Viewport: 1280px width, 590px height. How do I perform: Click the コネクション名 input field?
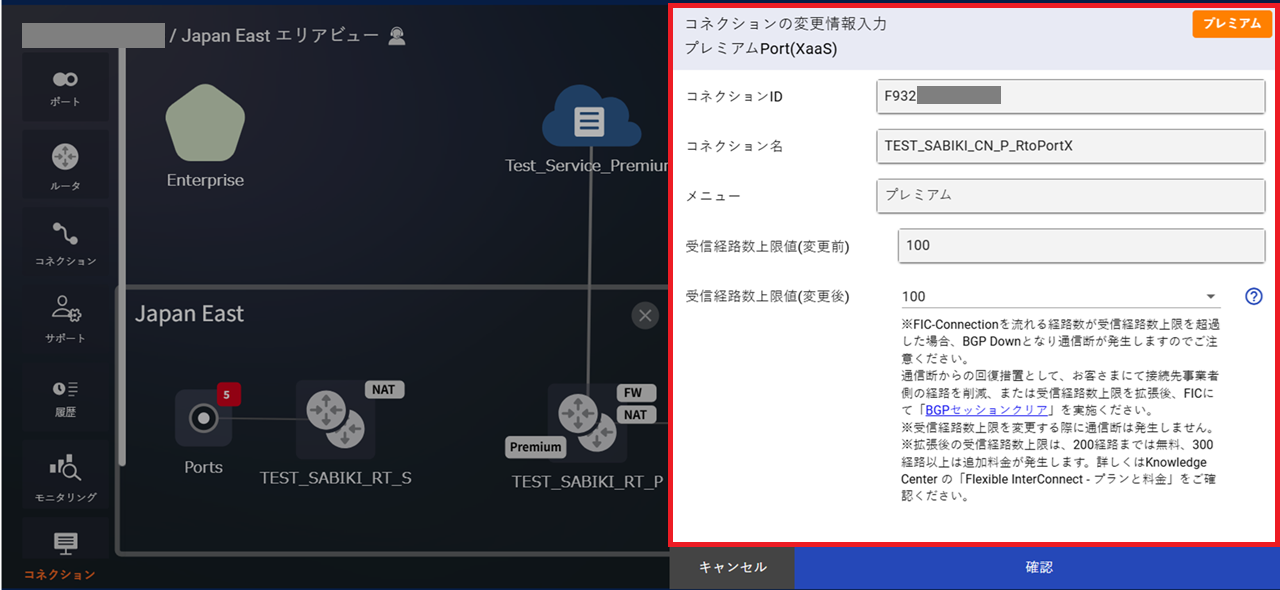tap(1070, 146)
